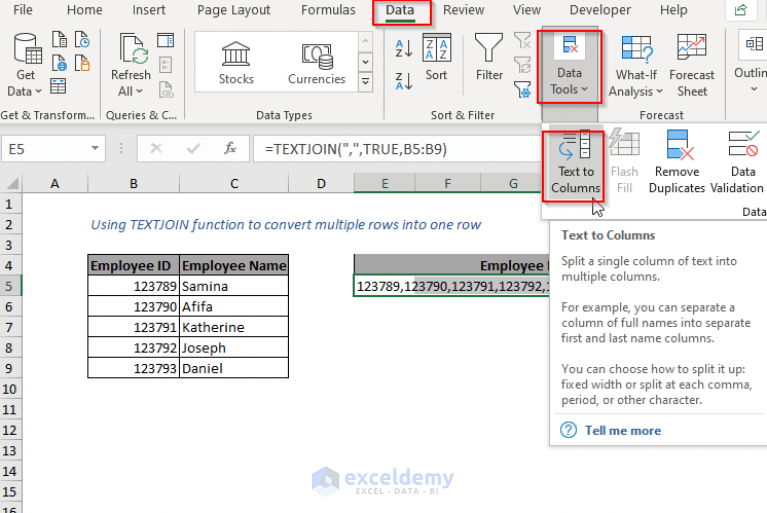Open Data Validation
767x513 pixels.
738,162
